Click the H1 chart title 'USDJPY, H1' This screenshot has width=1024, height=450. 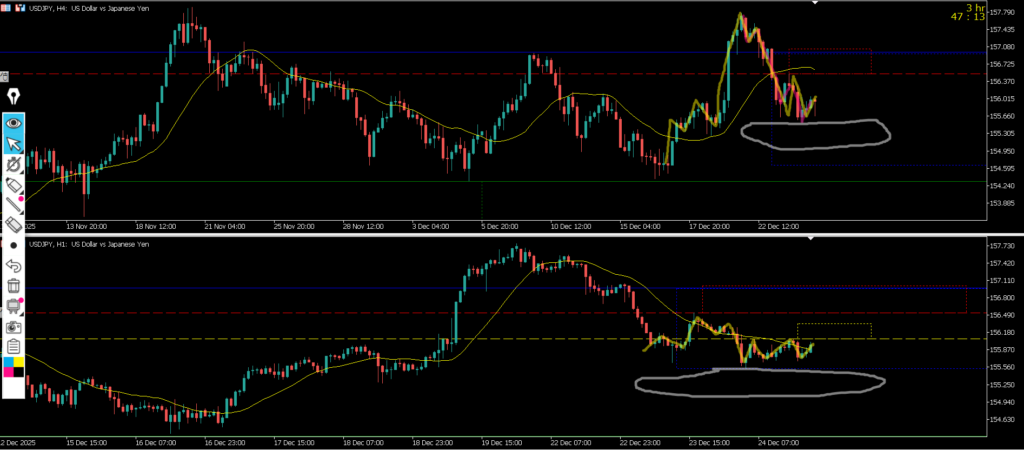pyautogui.click(x=47, y=244)
